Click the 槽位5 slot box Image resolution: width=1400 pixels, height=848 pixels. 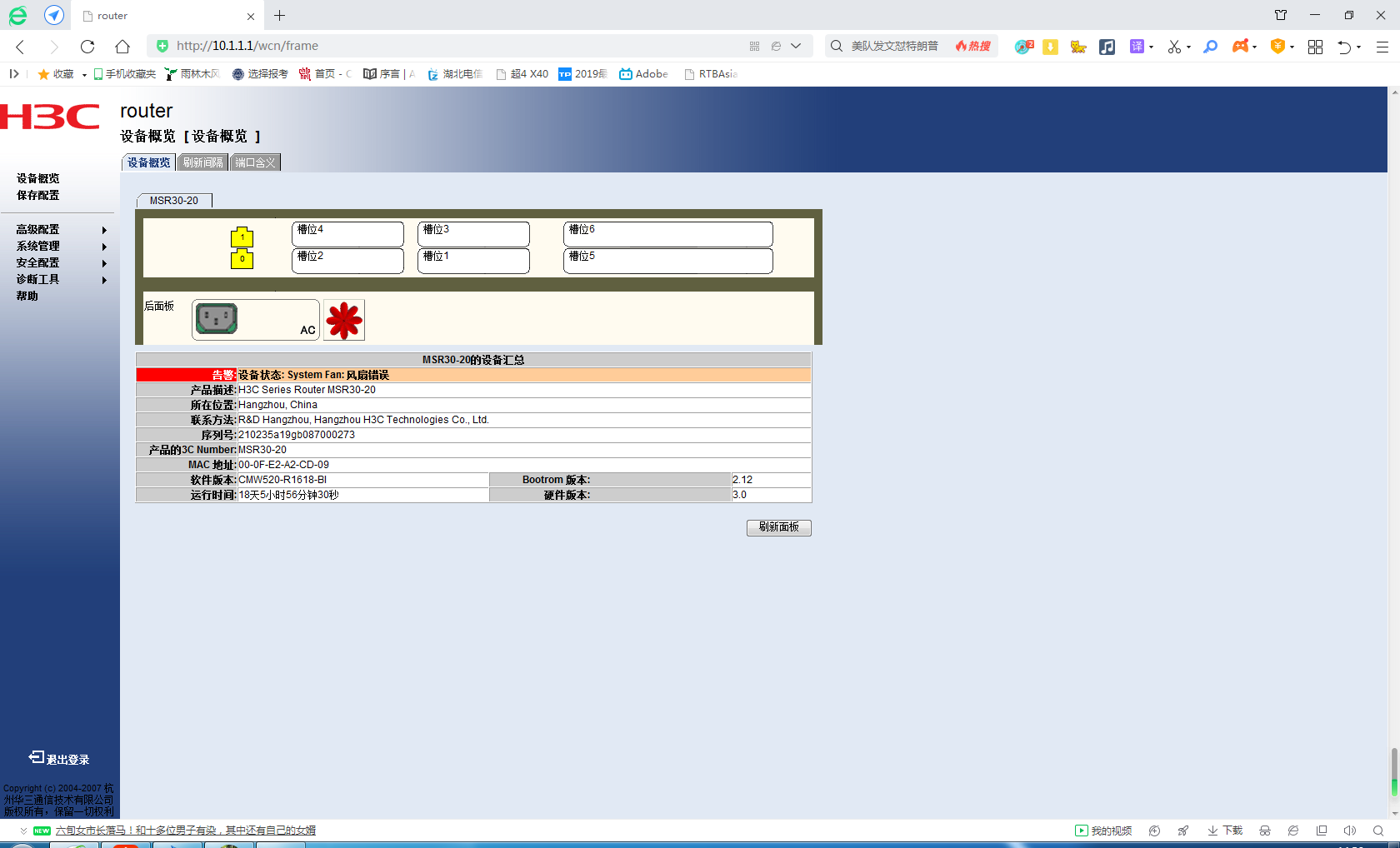pyautogui.click(x=668, y=261)
